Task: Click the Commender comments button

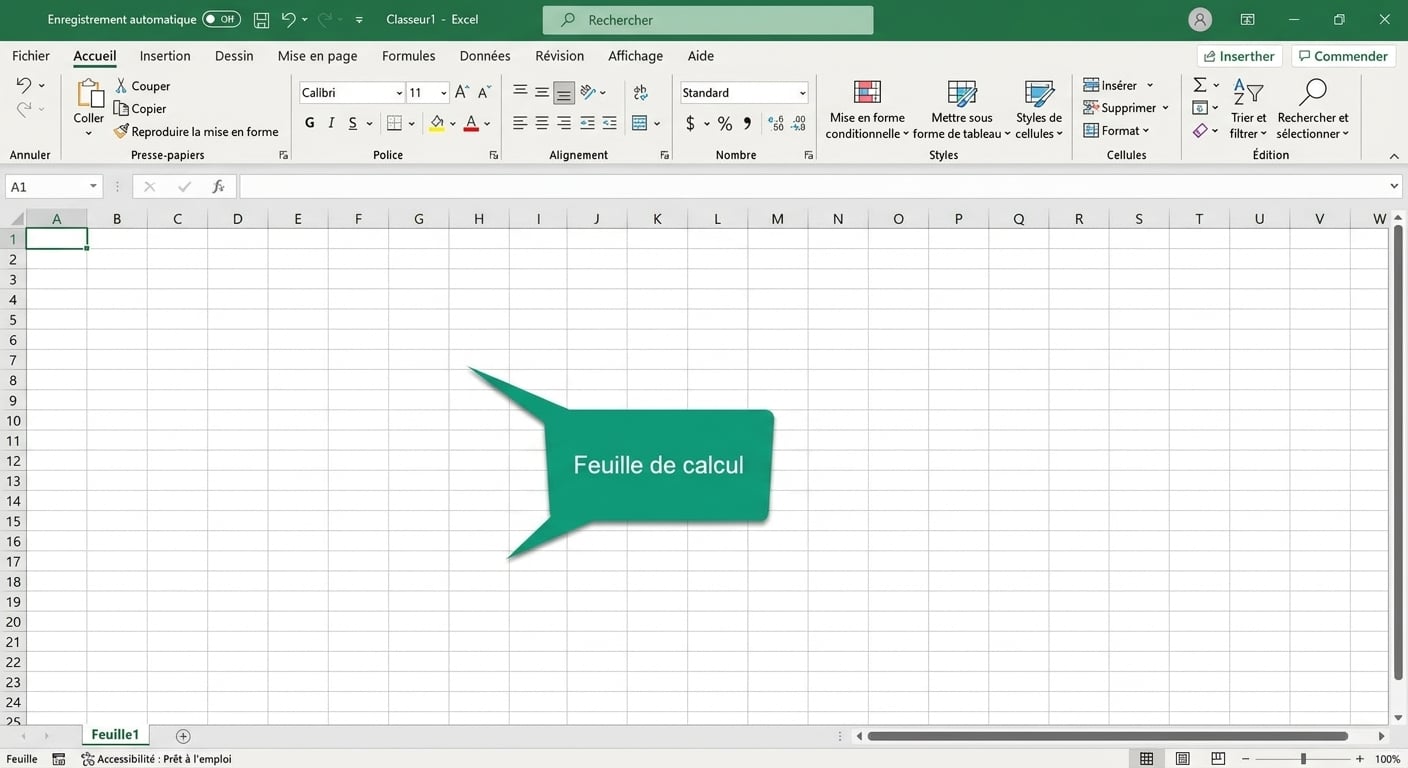Action: 1342,56
